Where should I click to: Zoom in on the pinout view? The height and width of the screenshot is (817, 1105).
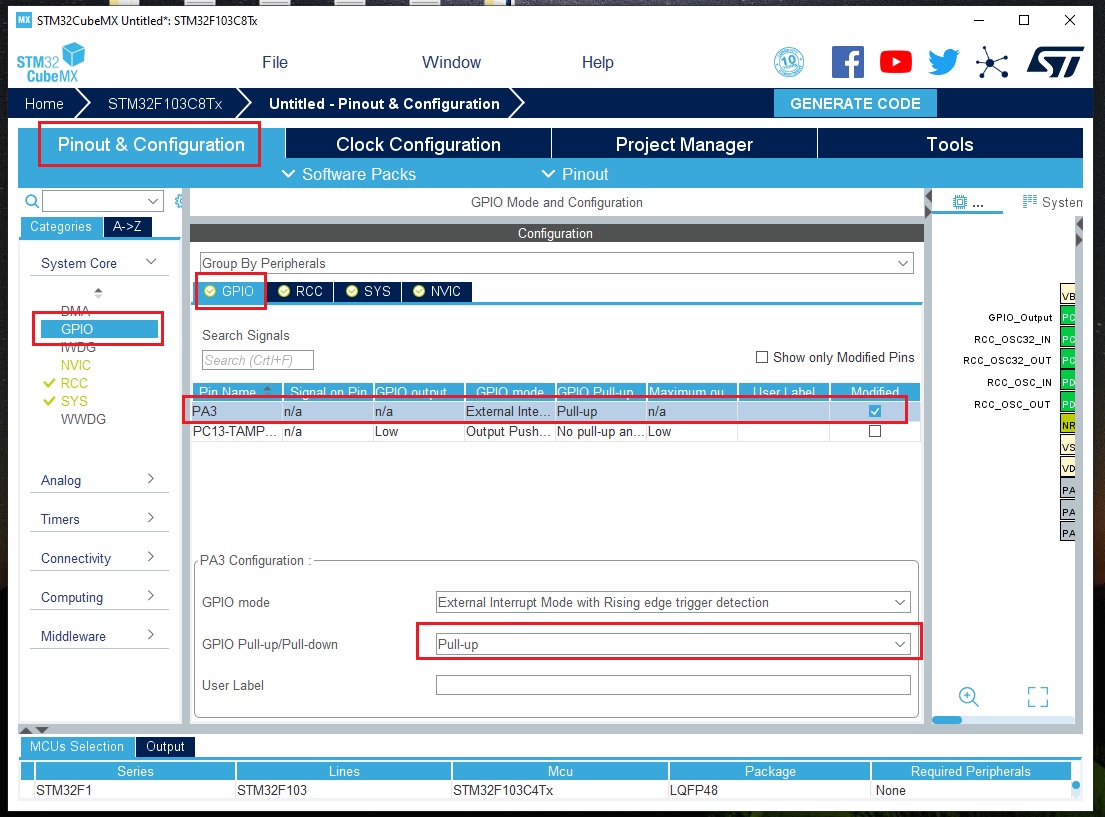click(969, 696)
